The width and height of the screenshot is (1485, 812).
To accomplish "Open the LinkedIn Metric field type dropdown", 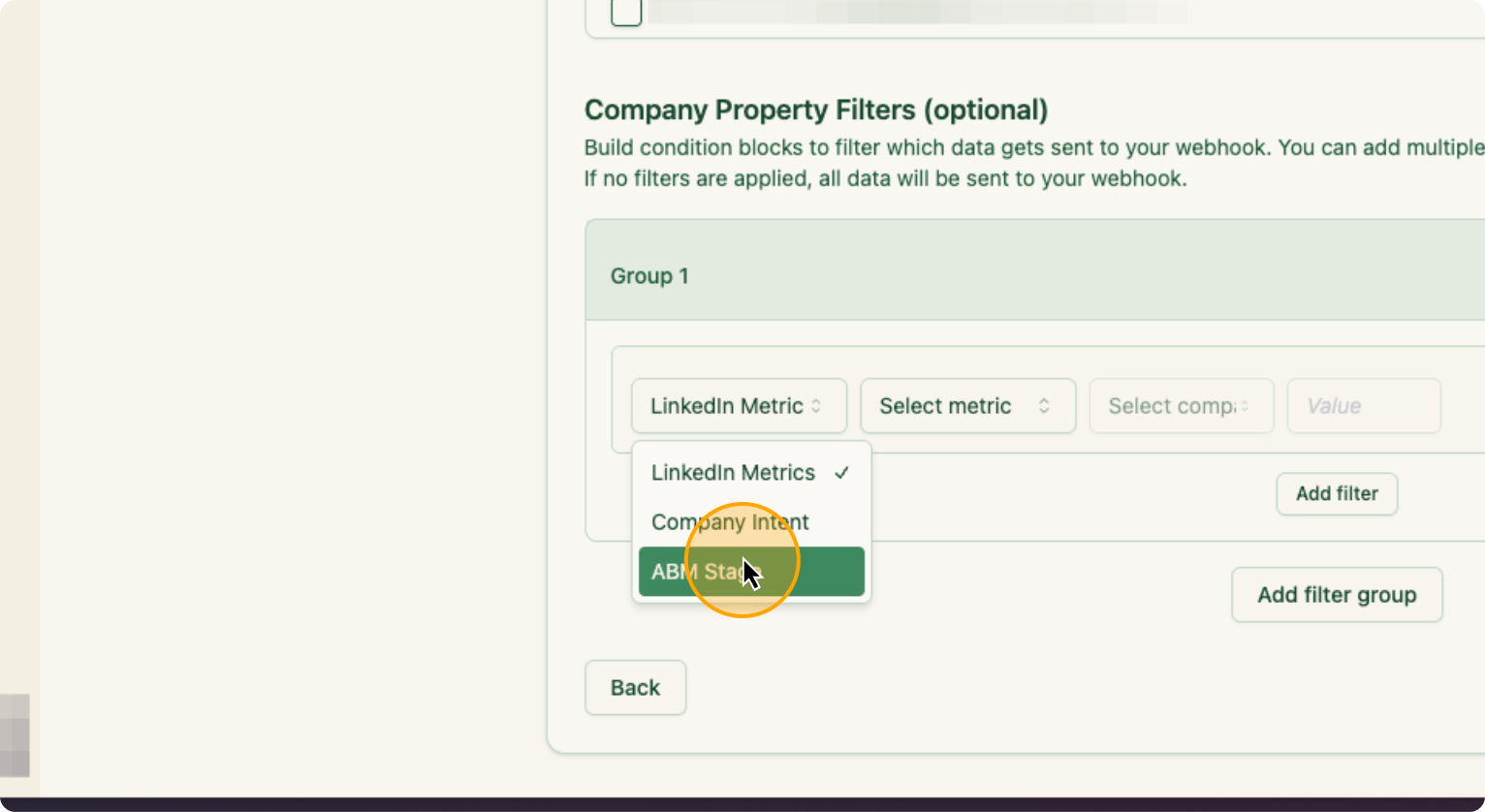I will click(x=739, y=406).
